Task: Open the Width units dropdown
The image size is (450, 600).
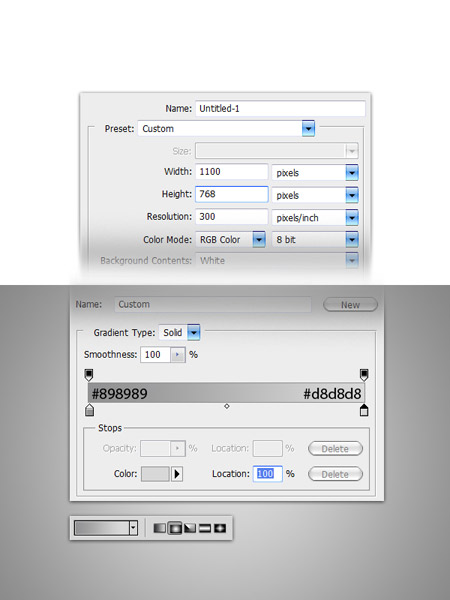Action: click(352, 172)
